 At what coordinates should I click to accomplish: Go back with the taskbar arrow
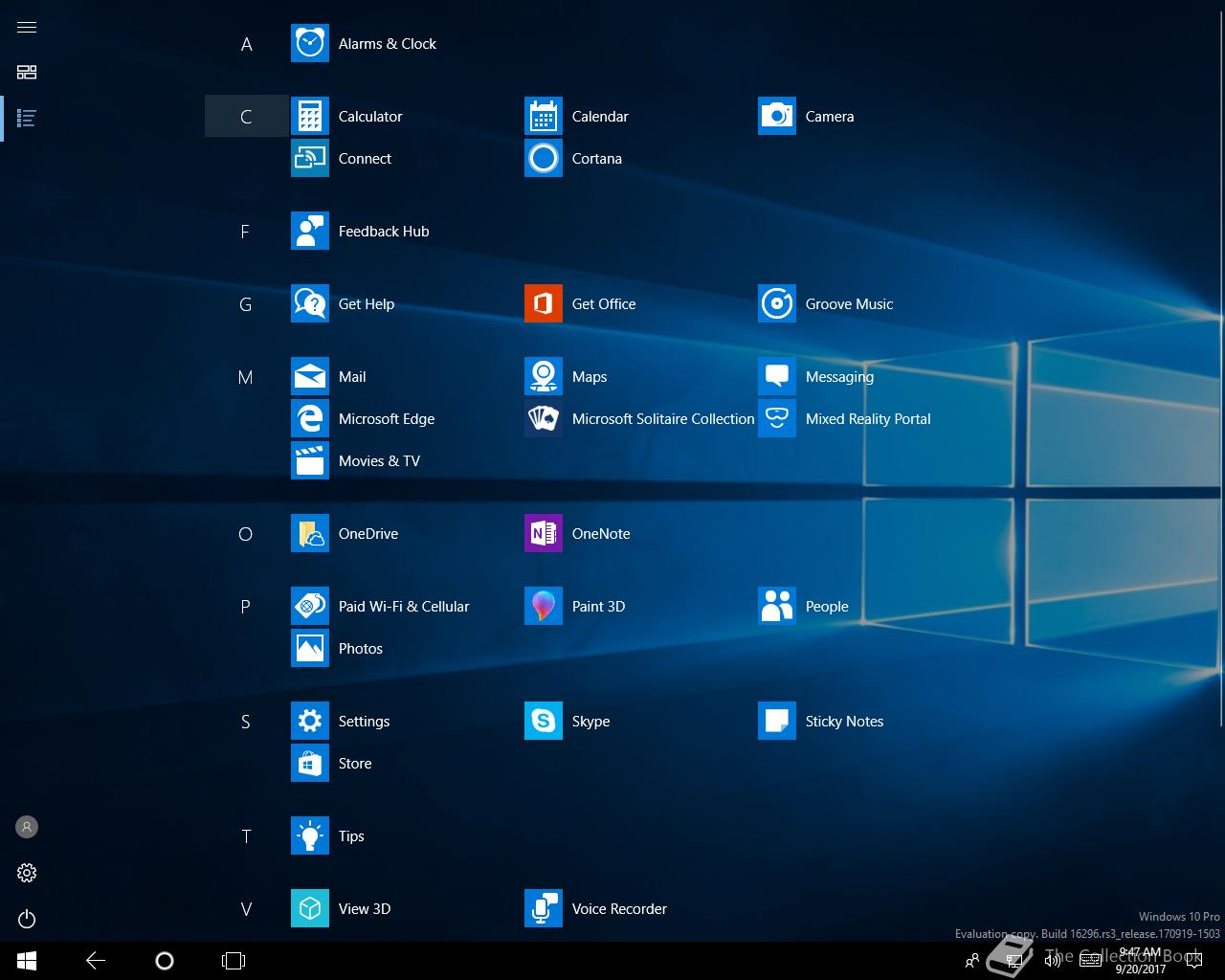pos(96,961)
